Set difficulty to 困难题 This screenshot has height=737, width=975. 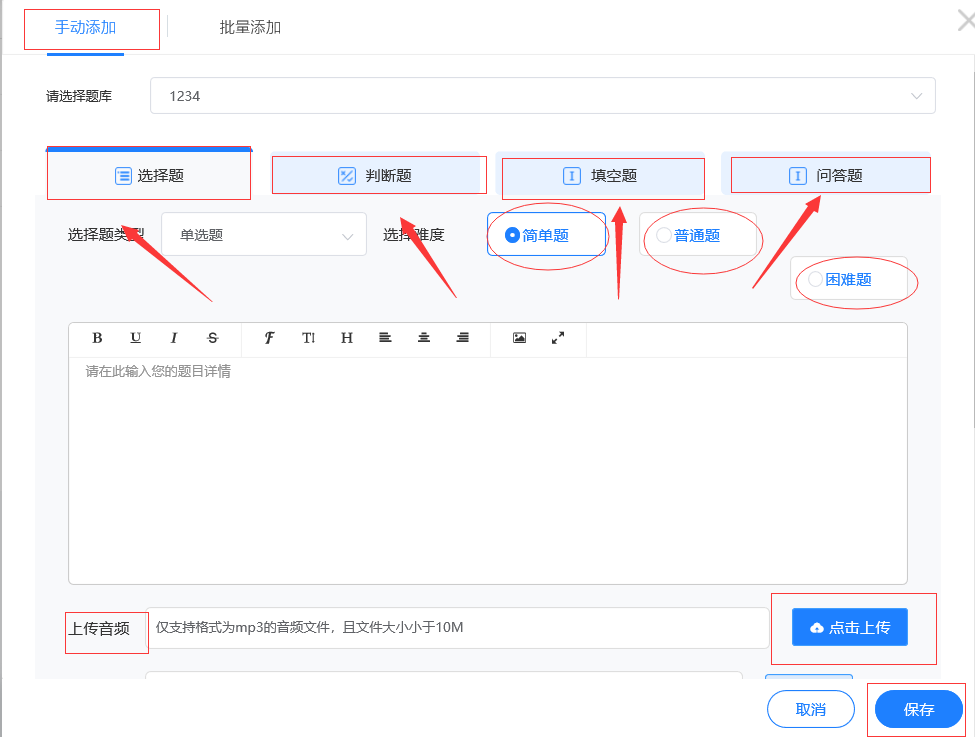tap(815, 279)
